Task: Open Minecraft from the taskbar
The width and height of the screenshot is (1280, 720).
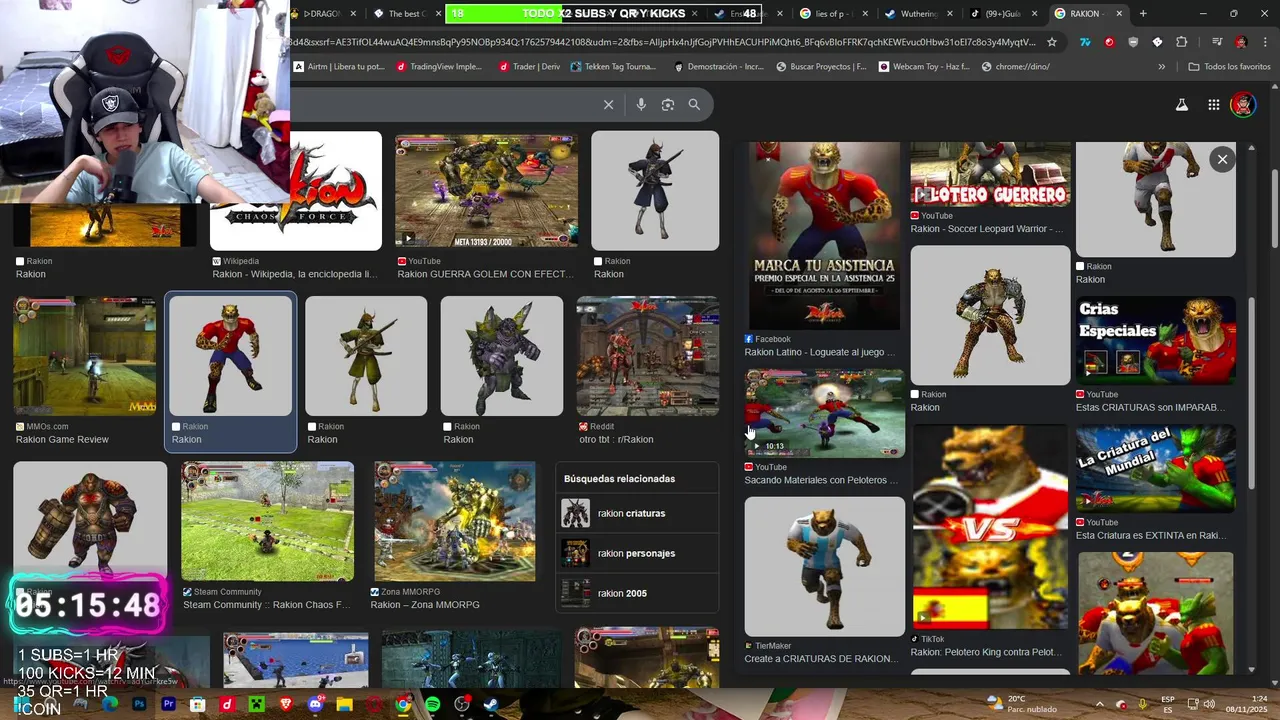Action: (256, 705)
